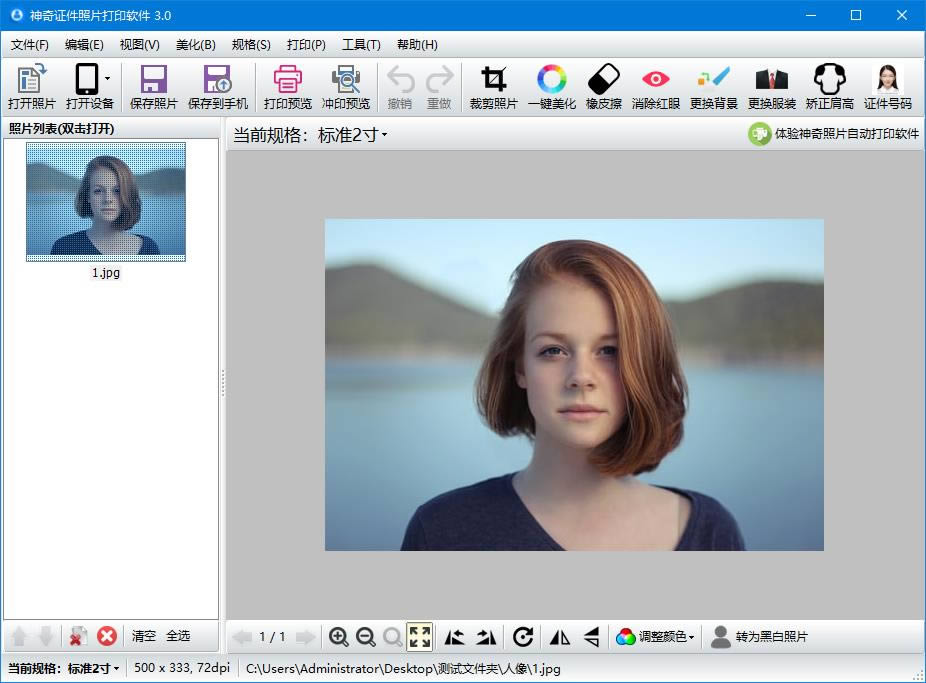Open 更换服装 clothing replacement
926x683 pixels.
coord(771,87)
